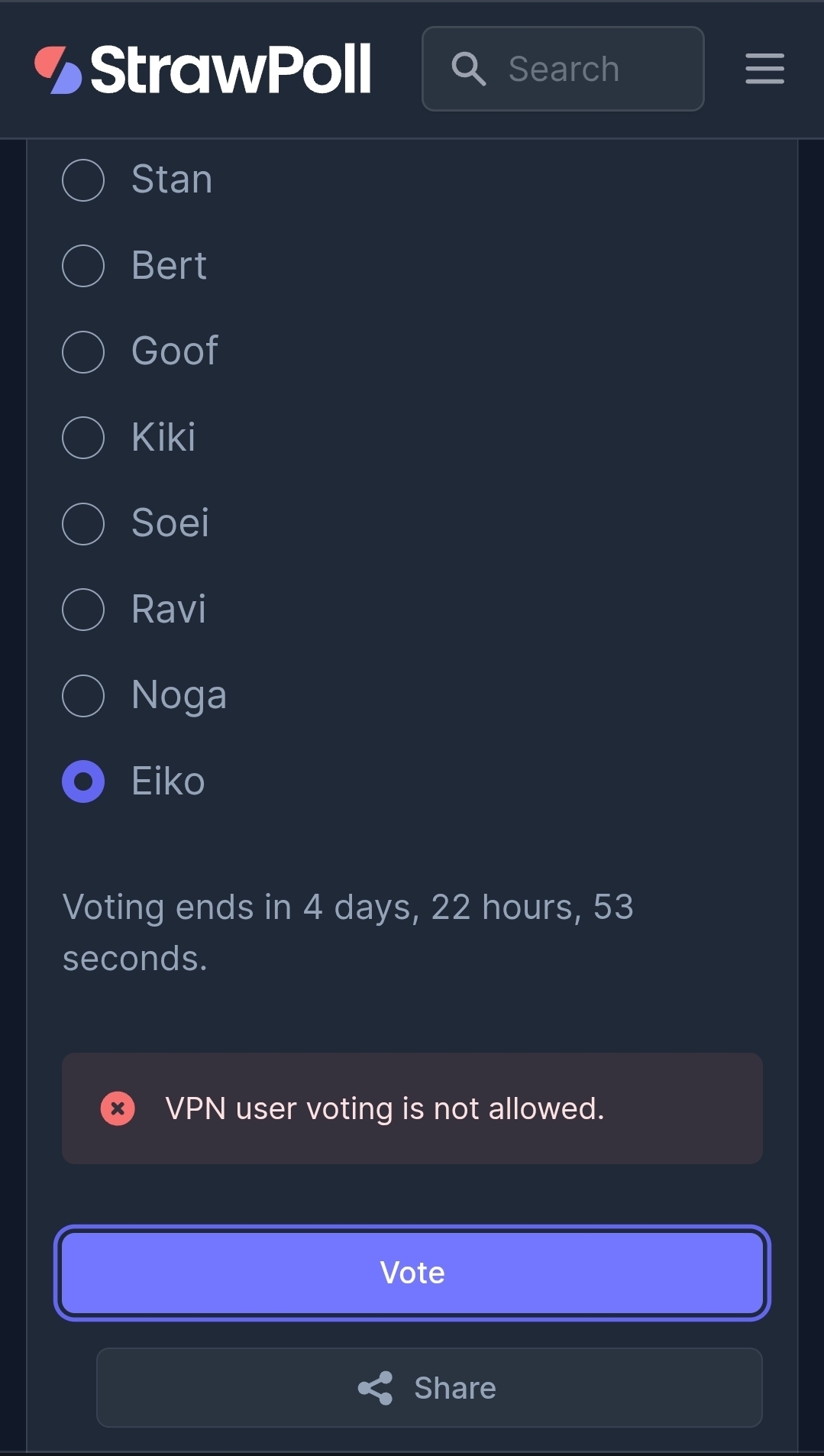The image size is (824, 1456).
Task: Click the red error icon in the VPN alert
Action: [118, 1108]
